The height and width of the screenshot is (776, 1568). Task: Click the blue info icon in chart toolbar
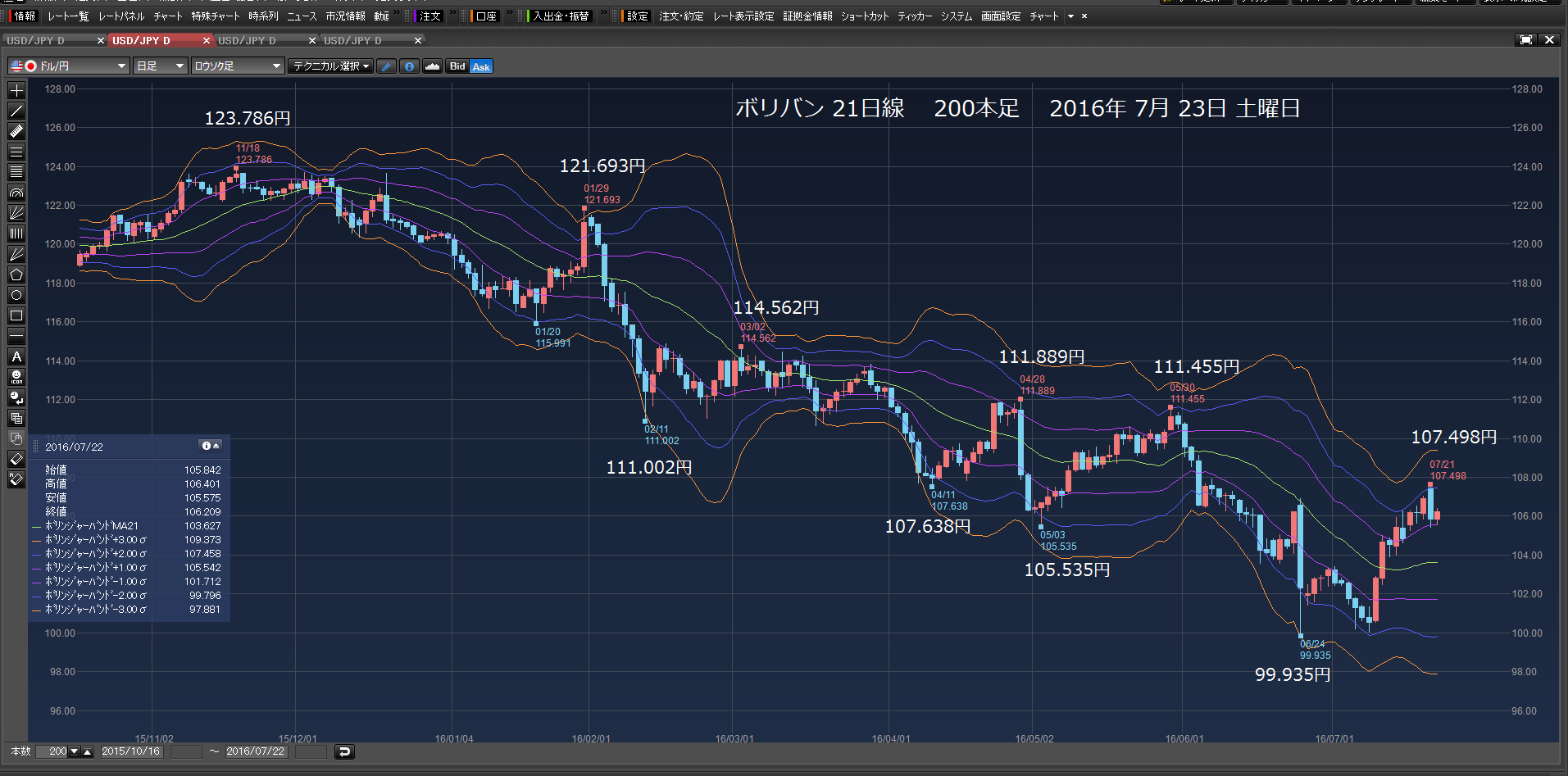[x=410, y=66]
